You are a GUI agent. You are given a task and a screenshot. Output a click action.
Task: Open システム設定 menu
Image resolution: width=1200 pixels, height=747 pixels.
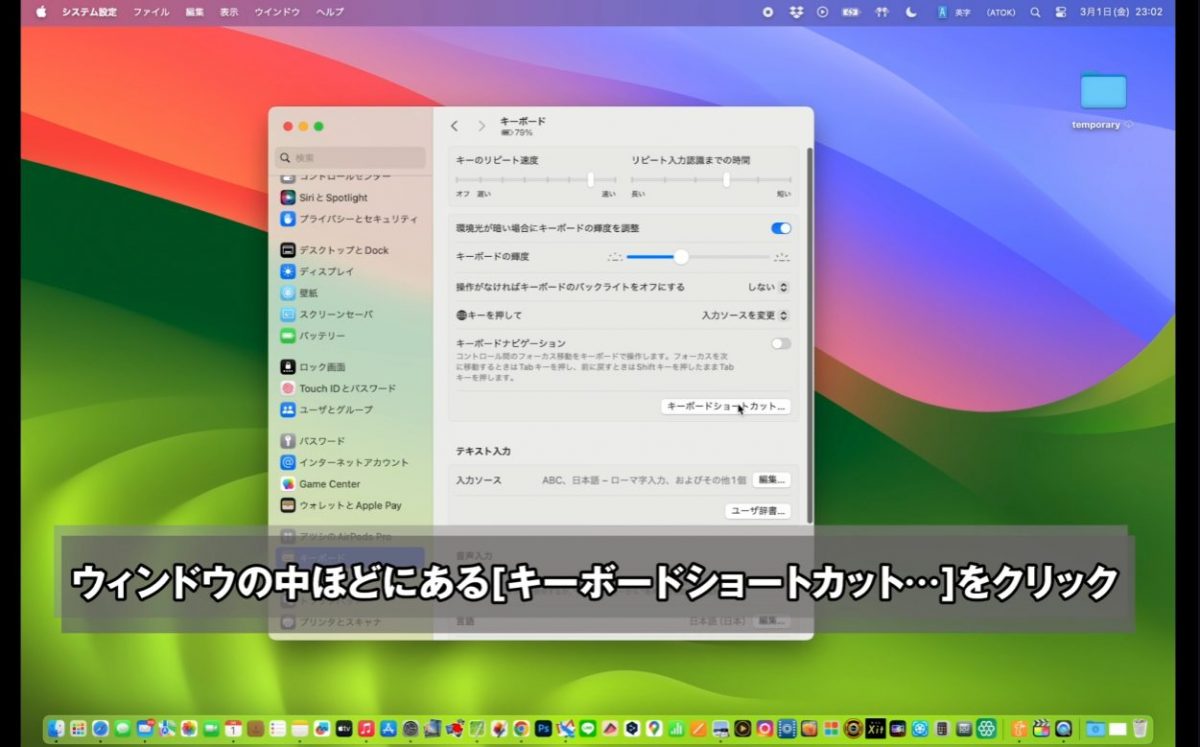89,12
